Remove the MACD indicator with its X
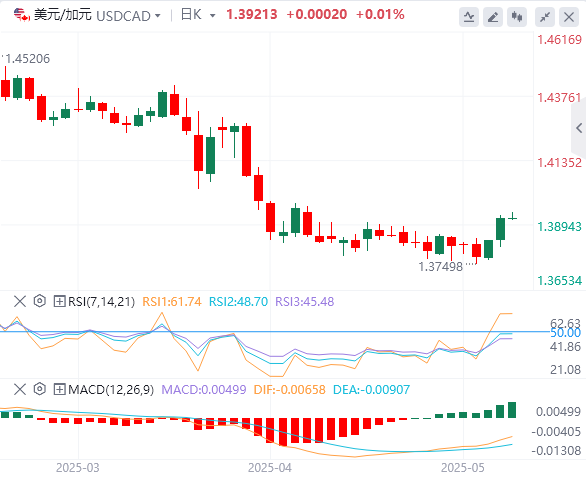 tap(20, 389)
